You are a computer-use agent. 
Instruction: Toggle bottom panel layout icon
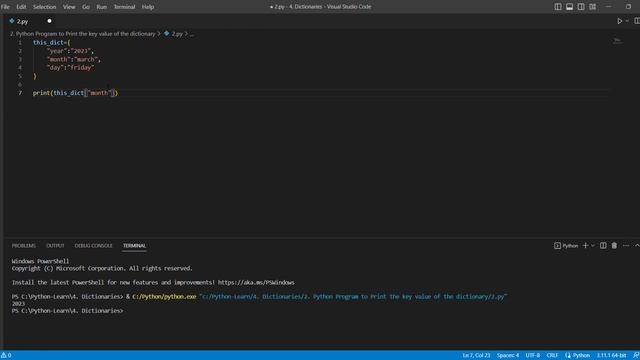(x=569, y=7)
